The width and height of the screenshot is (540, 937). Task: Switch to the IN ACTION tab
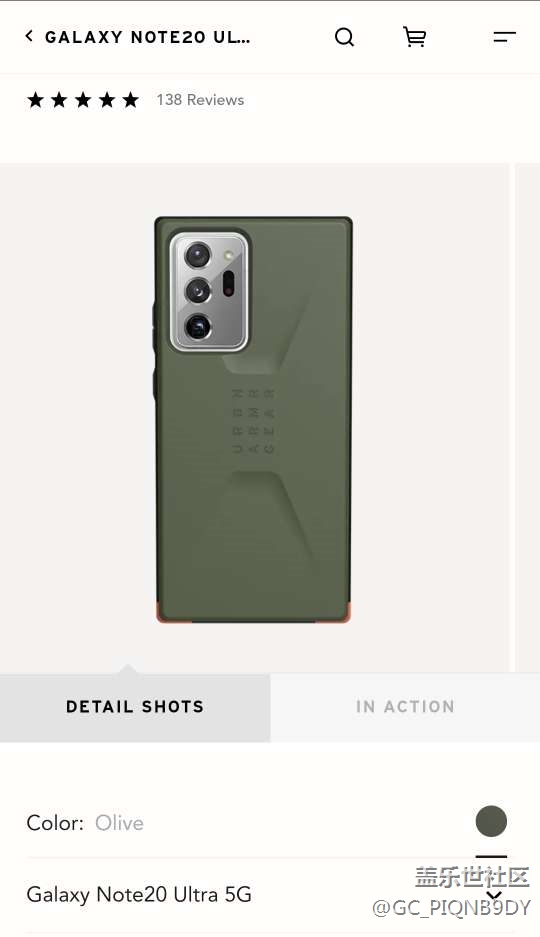click(405, 707)
